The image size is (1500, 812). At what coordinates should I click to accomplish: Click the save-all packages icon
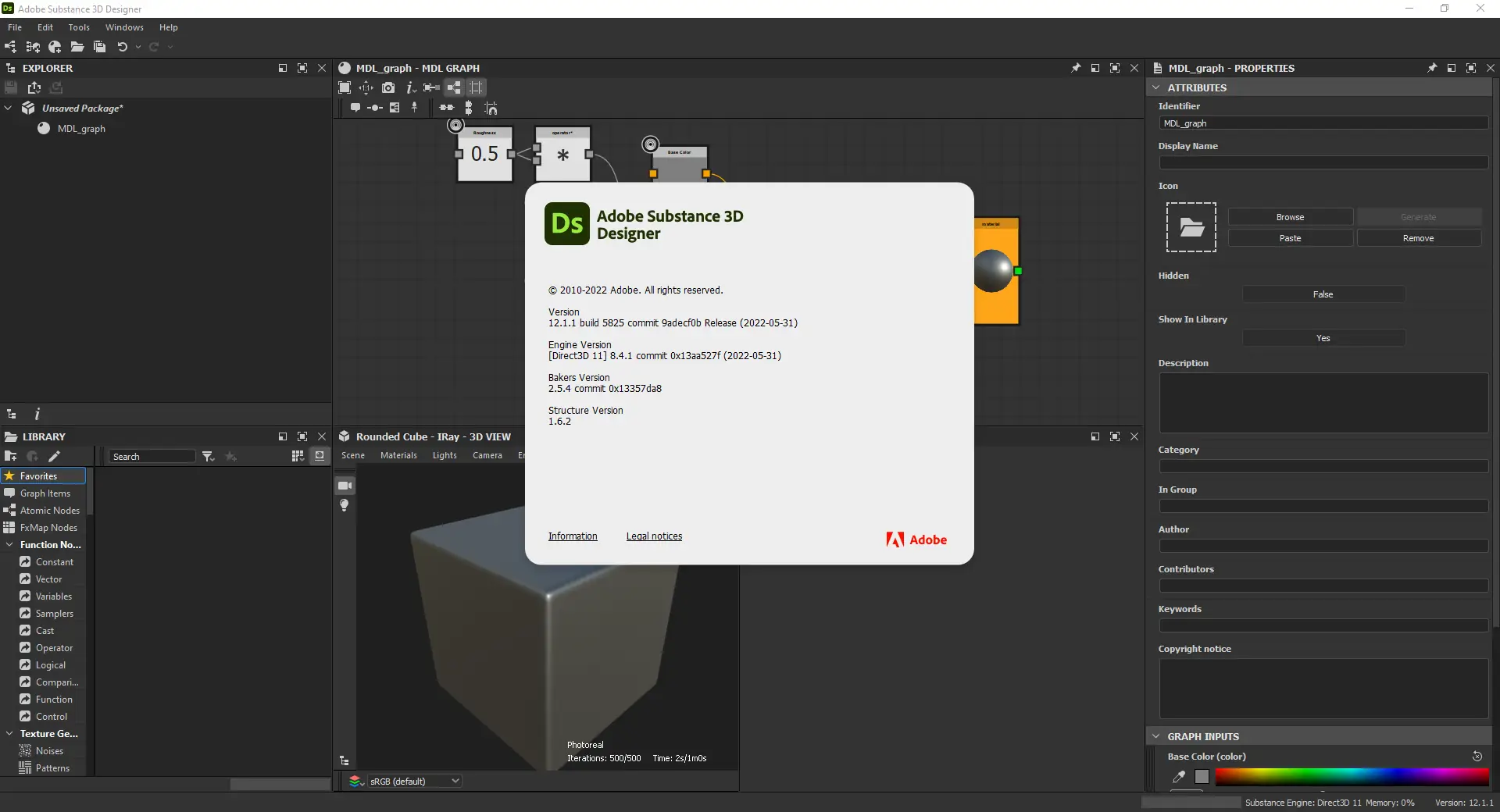tap(99, 47)
